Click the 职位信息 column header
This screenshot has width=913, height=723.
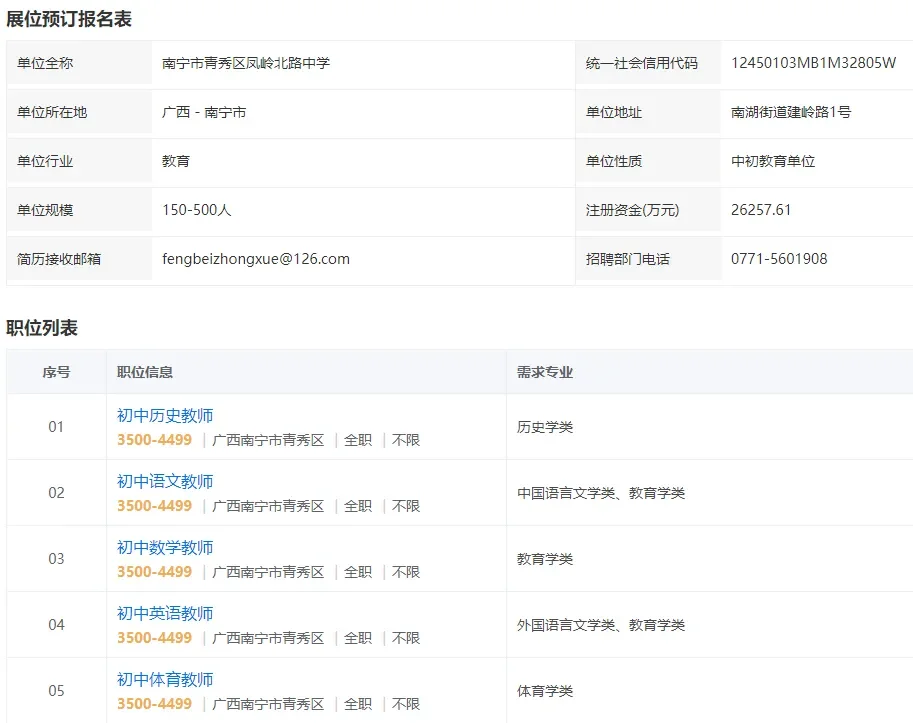coord(145,372)
